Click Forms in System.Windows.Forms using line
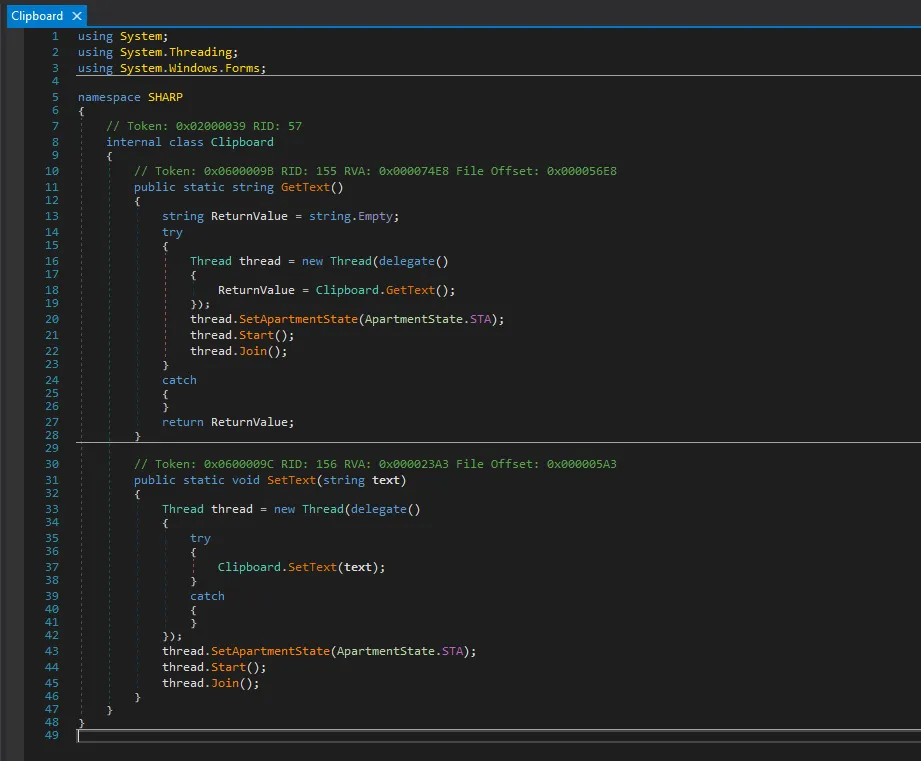This screenshot has width=921, height=761. click(x=243, y=68)
